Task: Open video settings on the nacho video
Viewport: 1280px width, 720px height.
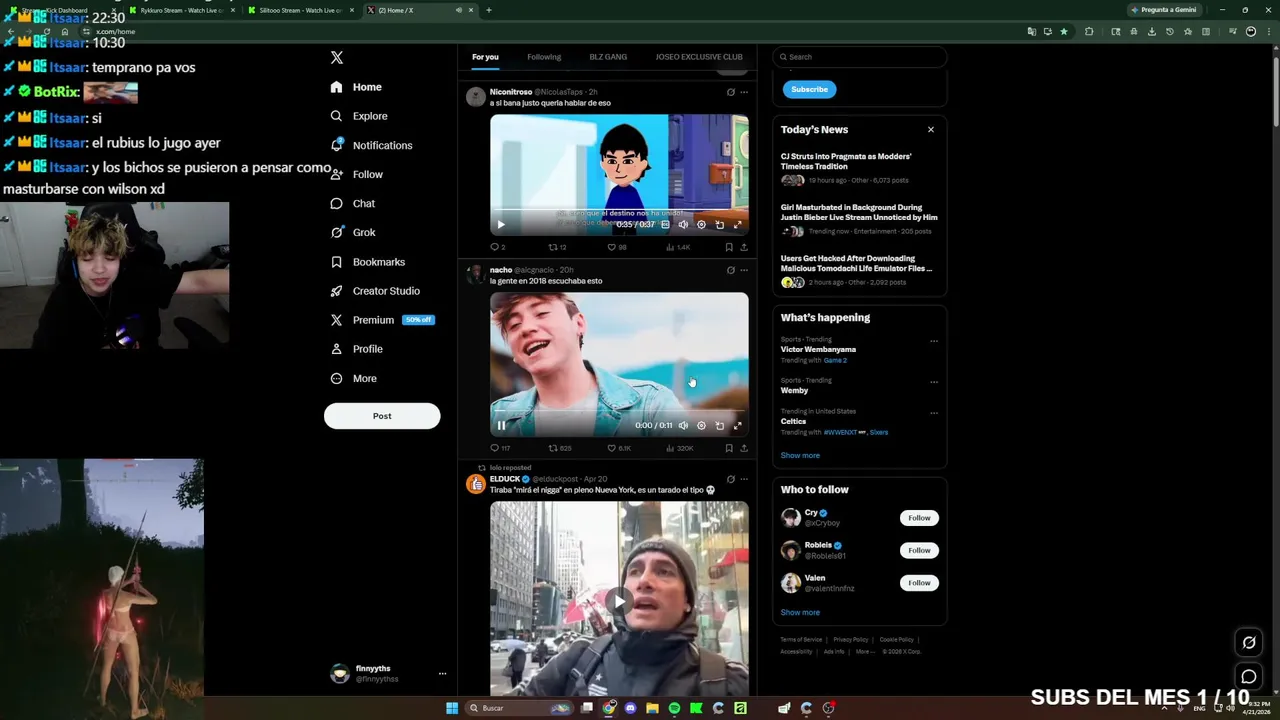Action: (701, 425)
